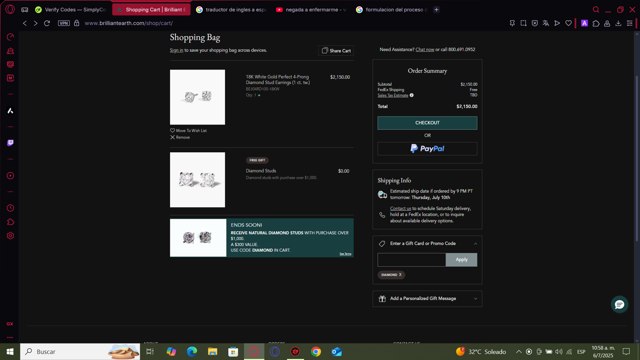Click the pin icon in the address bar toolbar

[512, 23]
